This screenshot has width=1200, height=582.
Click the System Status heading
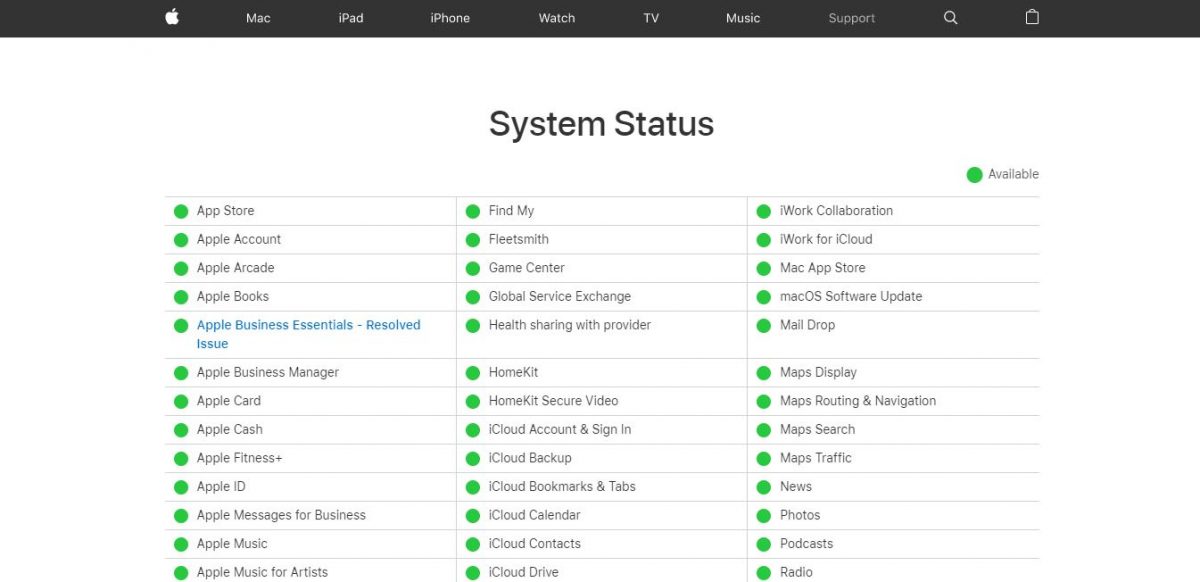[x=601, y=124]
